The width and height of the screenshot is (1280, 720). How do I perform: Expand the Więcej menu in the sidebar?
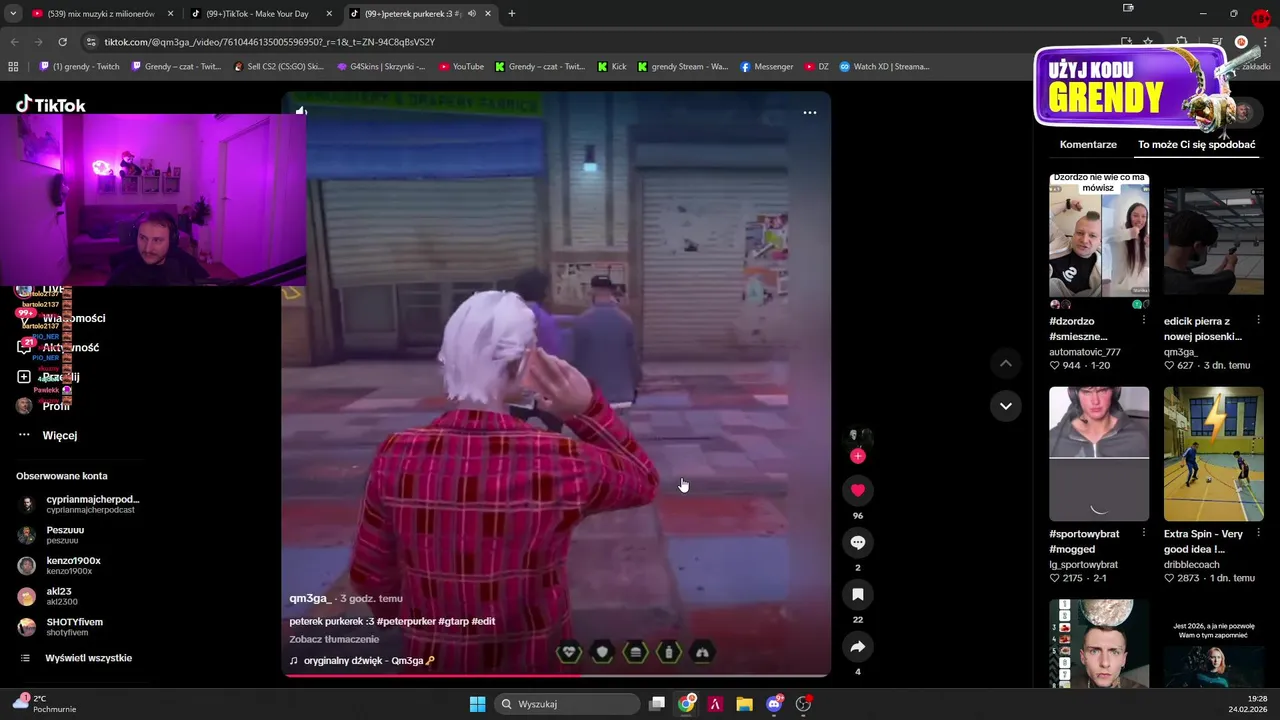tap(47, 435)
